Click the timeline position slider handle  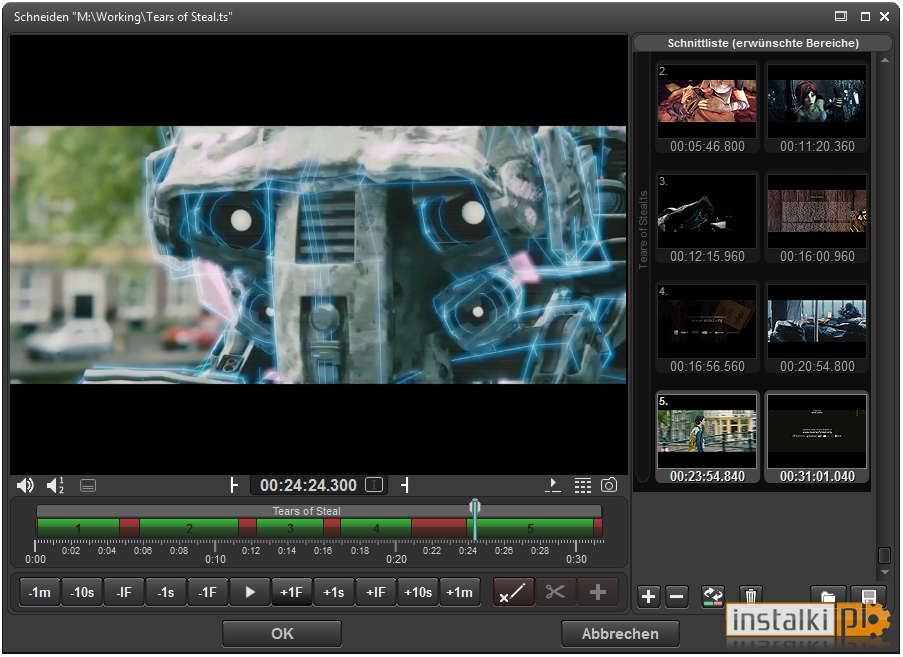475,507
